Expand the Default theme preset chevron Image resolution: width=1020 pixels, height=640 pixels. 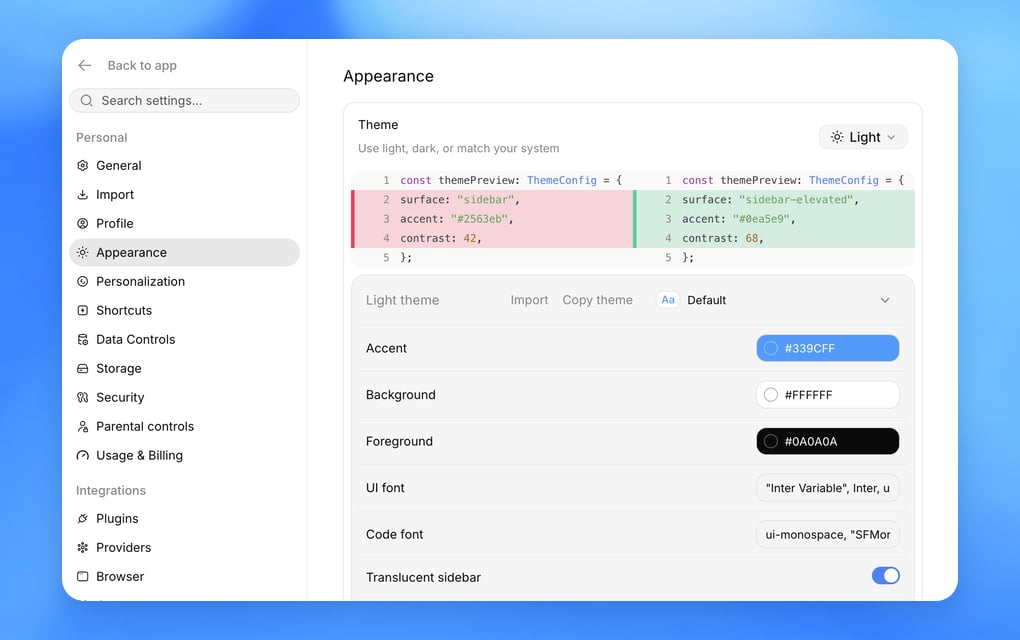tap(885, 300)
